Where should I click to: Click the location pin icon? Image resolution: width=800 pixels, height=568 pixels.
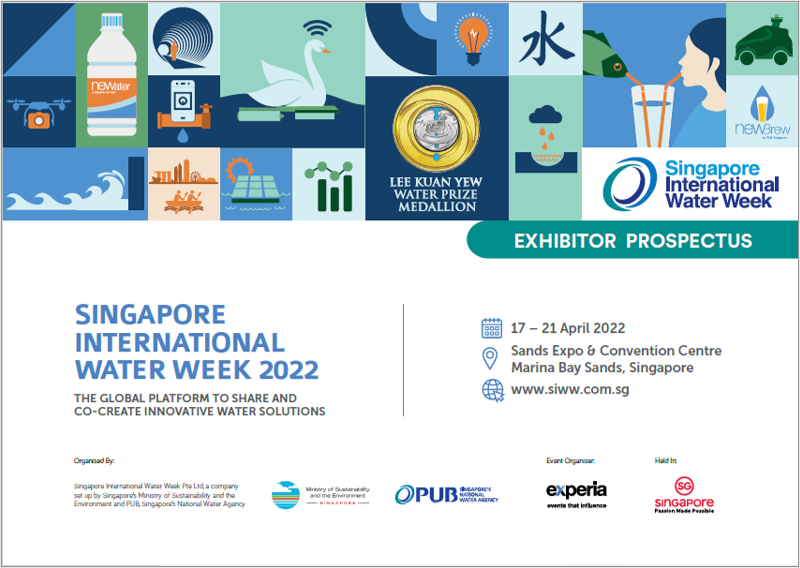[x=490, y=359]
